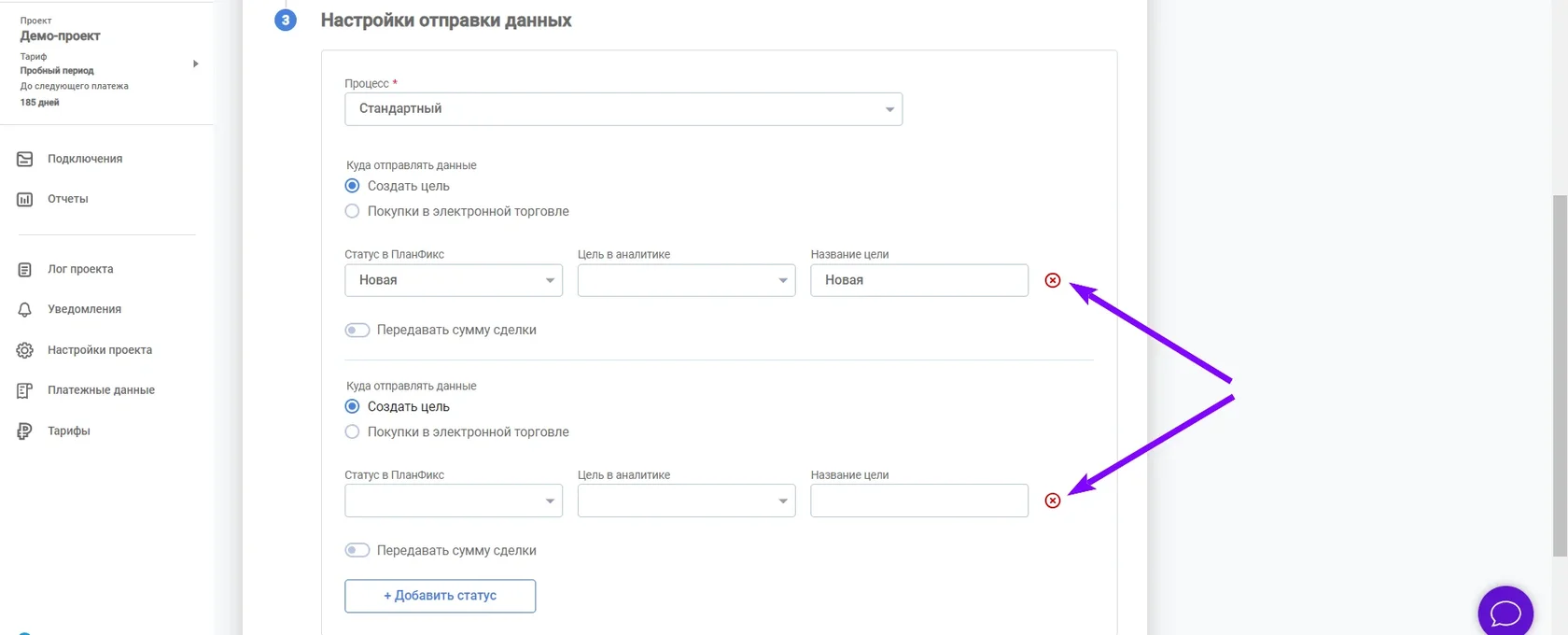The height and width of the screenshot is (635, 1568).
Task: Open the chat support bubble
Action: 1505,613
